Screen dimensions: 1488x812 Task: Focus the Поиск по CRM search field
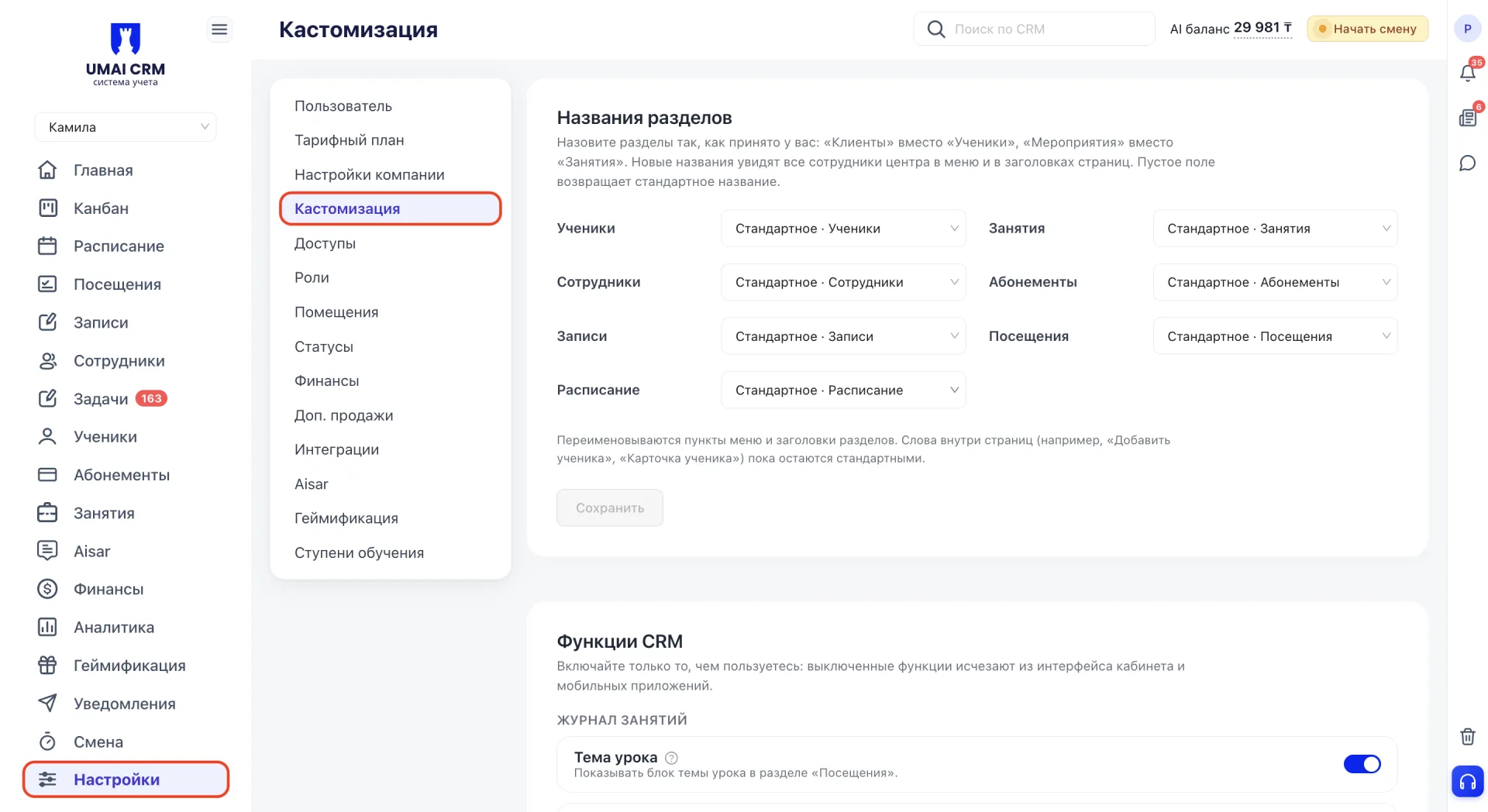tap(1034, 29)
